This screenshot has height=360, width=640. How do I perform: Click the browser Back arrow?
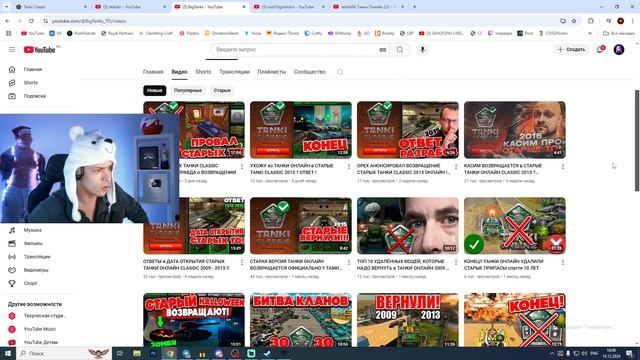click(x=7, y=21)
